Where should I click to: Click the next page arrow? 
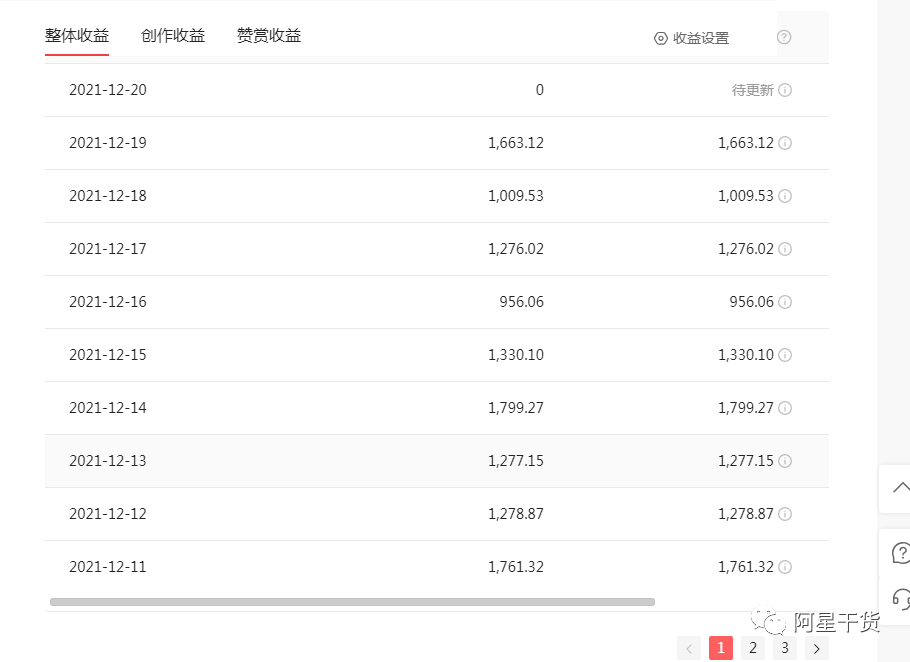[817, 648]
